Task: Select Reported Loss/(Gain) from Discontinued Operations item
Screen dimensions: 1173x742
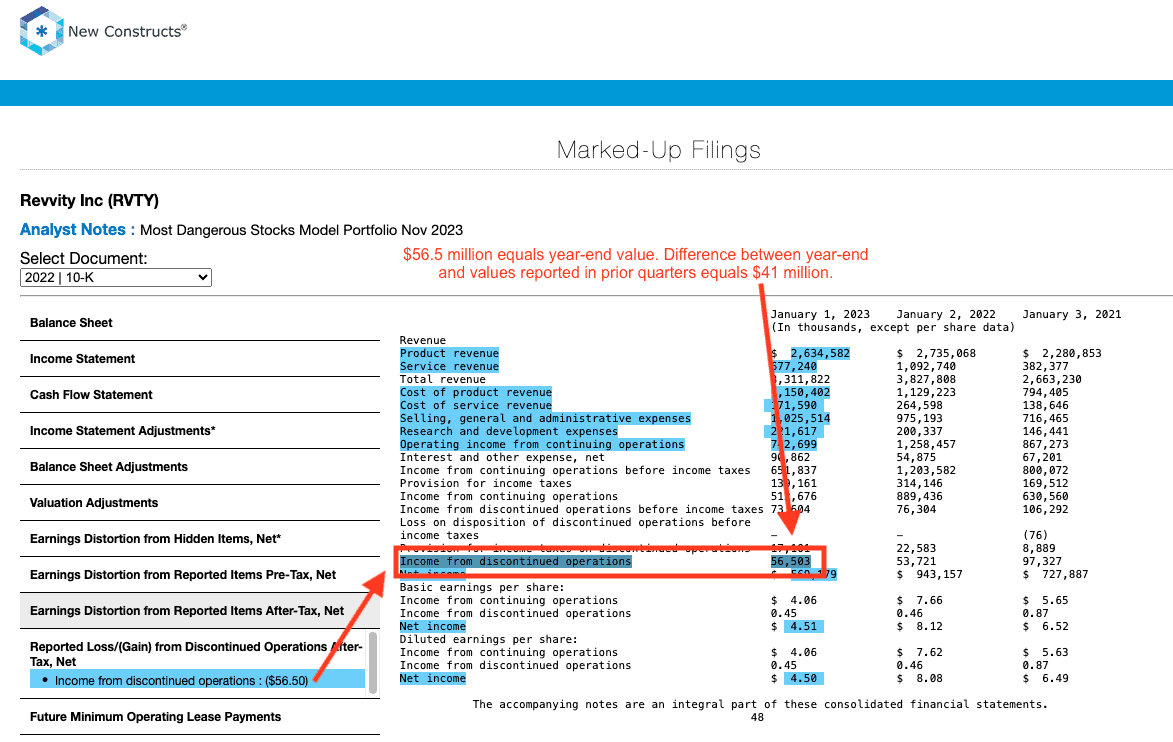Action: pos(196,654)
